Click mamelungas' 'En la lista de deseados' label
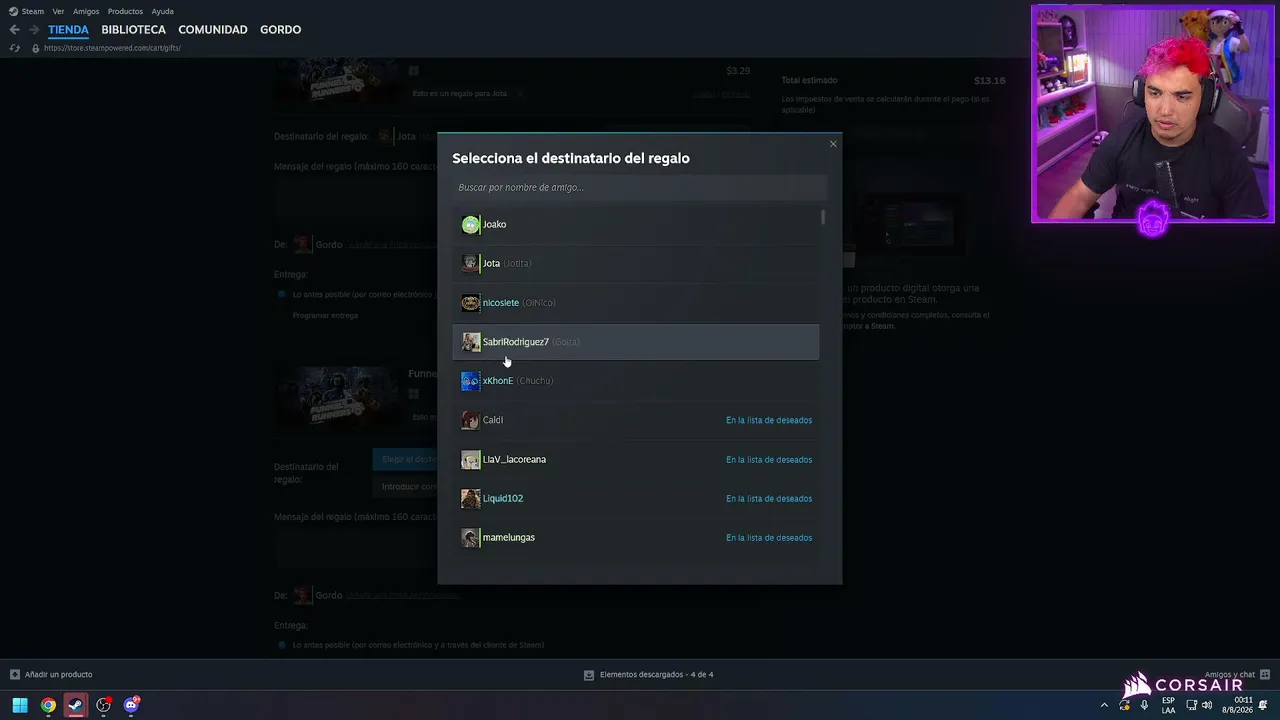 pos(769,537)
